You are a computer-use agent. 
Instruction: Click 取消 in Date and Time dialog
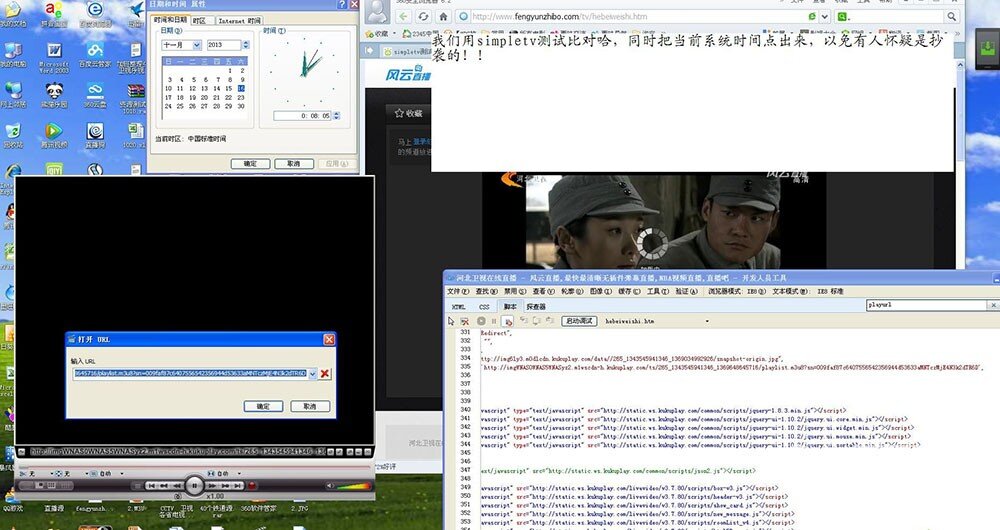point(293,164)
